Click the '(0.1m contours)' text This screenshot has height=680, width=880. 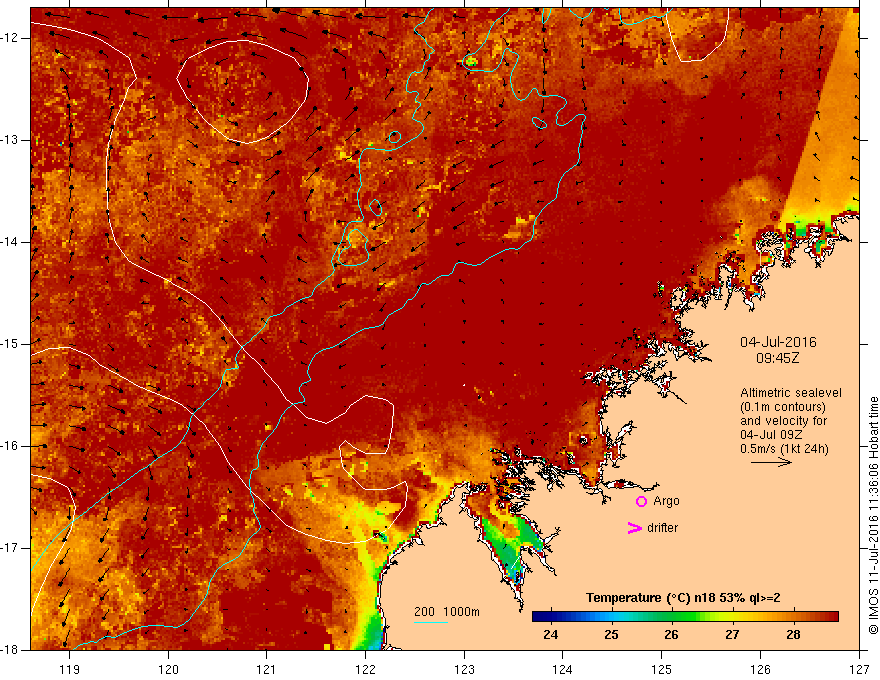[783, 407]
